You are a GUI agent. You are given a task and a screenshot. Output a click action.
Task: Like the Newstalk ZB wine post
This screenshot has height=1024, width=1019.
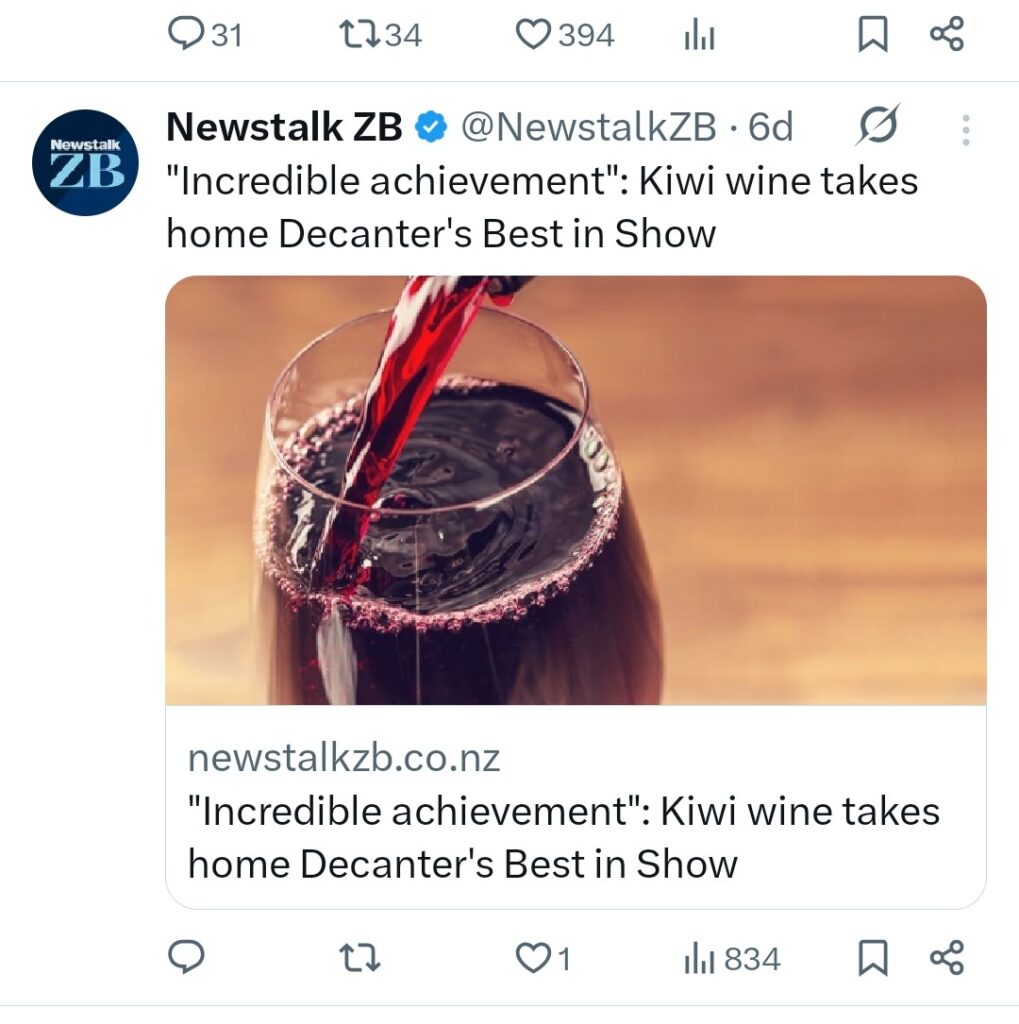point(533,959)
